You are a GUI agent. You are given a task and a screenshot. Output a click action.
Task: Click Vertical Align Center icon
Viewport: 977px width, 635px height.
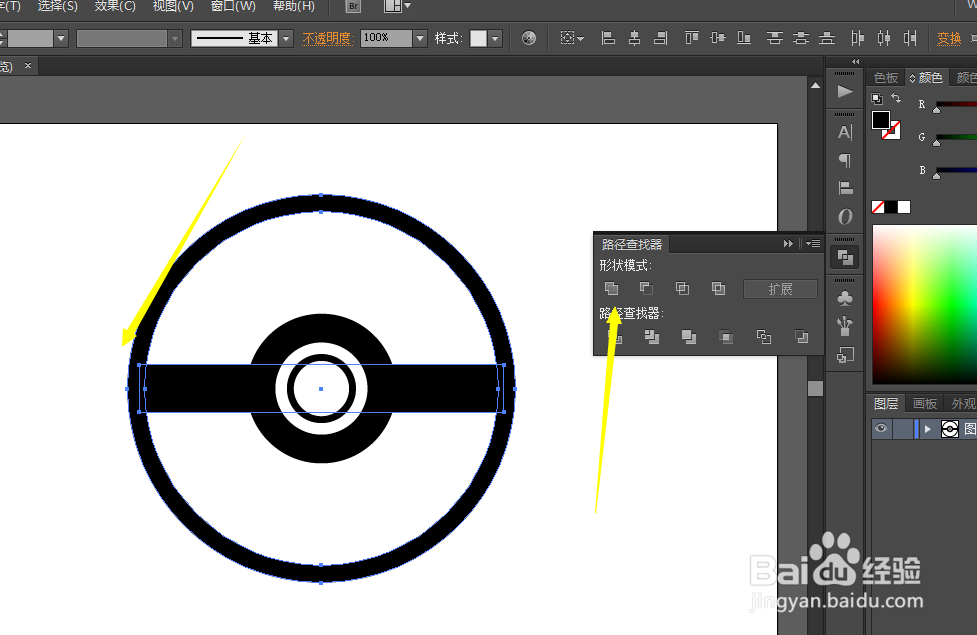click(718, 39)
